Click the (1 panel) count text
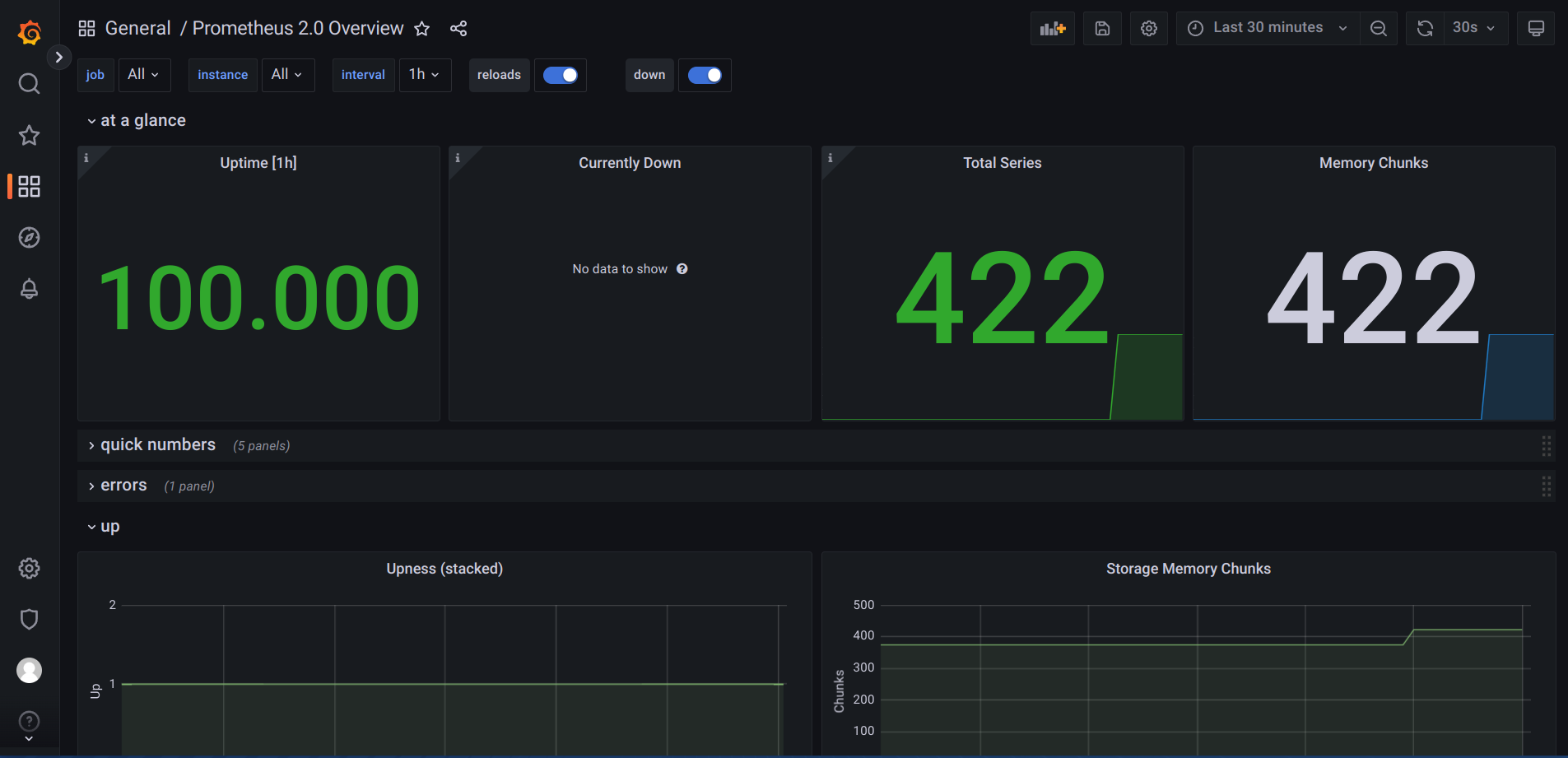Viewport: 1568px width, 758px height. pos(189,486)
